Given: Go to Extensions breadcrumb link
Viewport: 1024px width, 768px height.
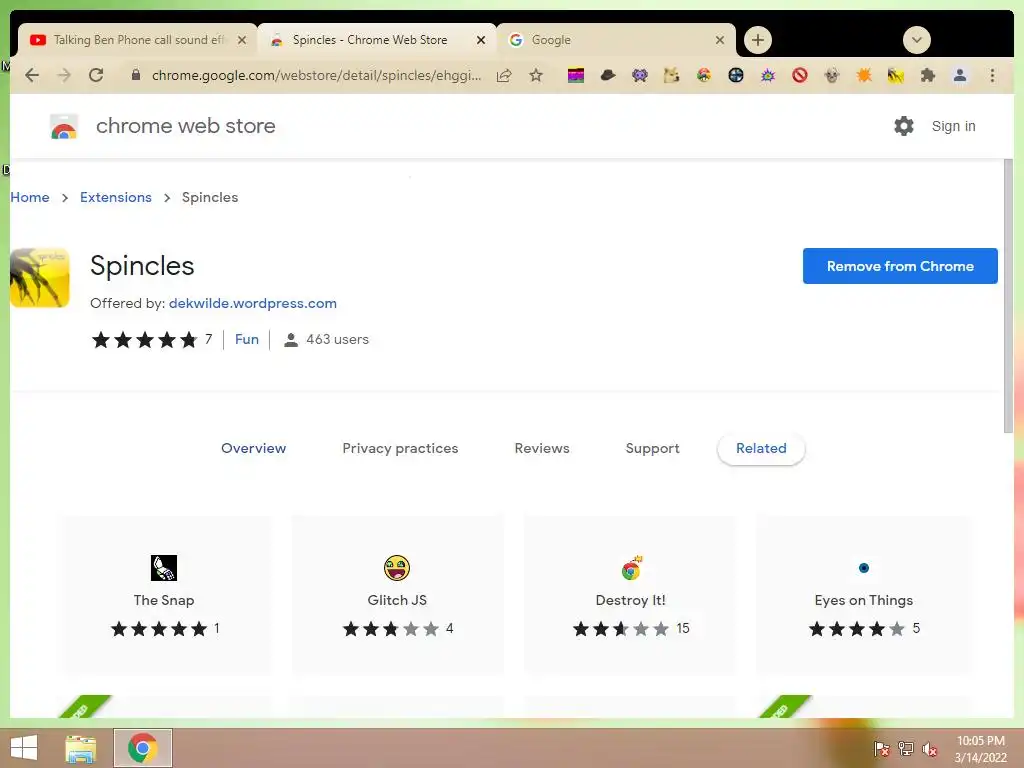Looking at the screenshot, I should [x=116, y=197].
